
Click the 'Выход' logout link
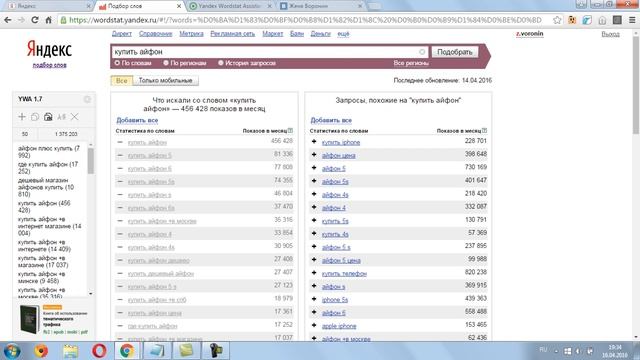[x=610, y=34]
